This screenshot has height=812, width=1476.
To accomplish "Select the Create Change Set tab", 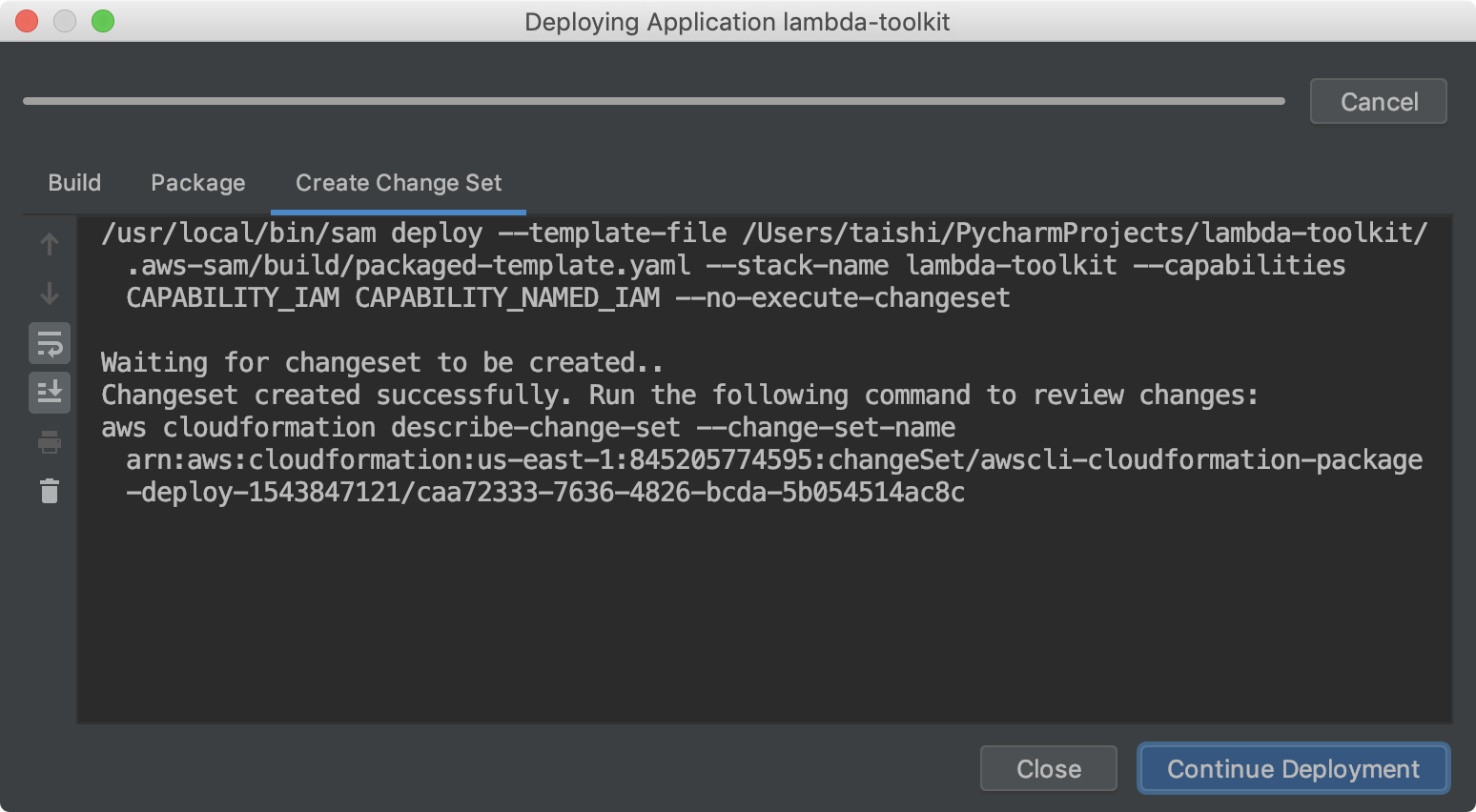I will [x=398, y=183].
